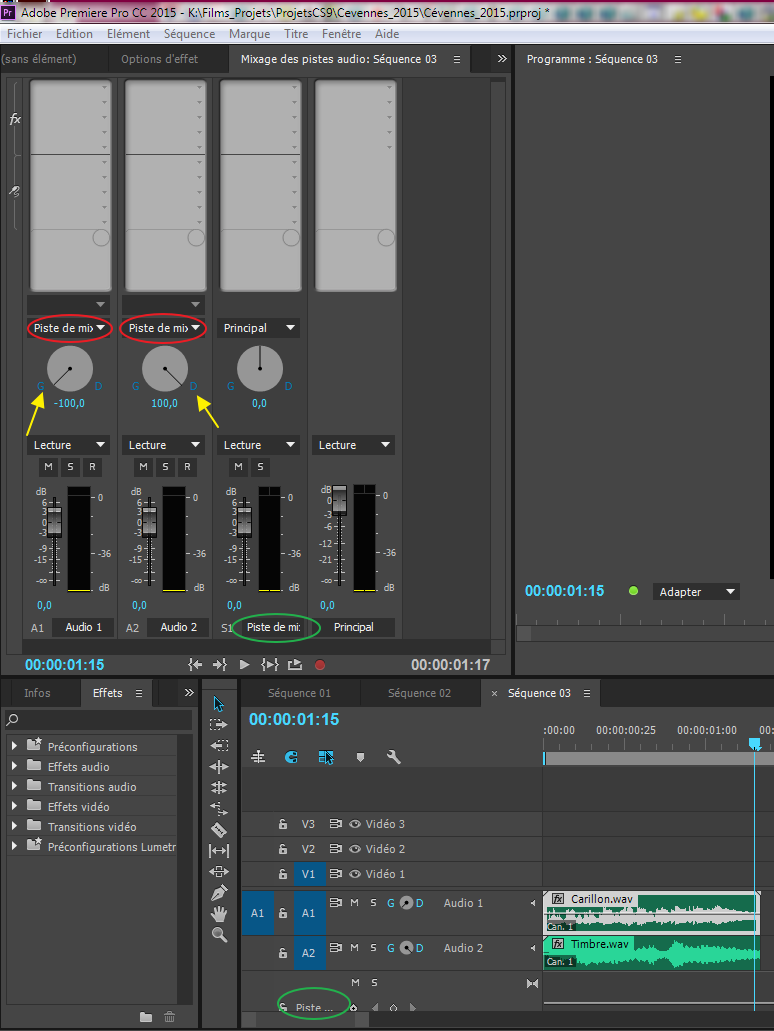Select the Zoom magnifier tool
This screenshot has height=1031, width=774.
pyautogui.click(x=219, y=934)
